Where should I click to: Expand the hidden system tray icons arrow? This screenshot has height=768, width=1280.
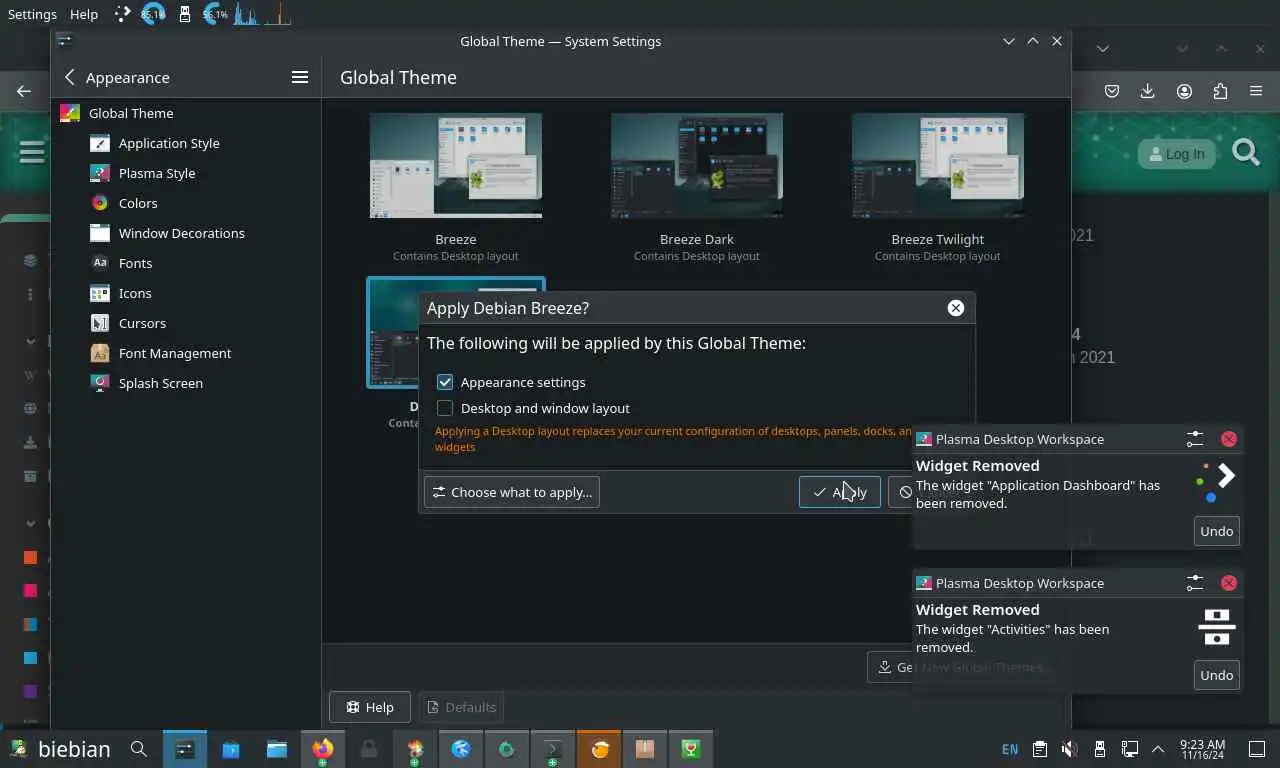tap(1158, 749)
